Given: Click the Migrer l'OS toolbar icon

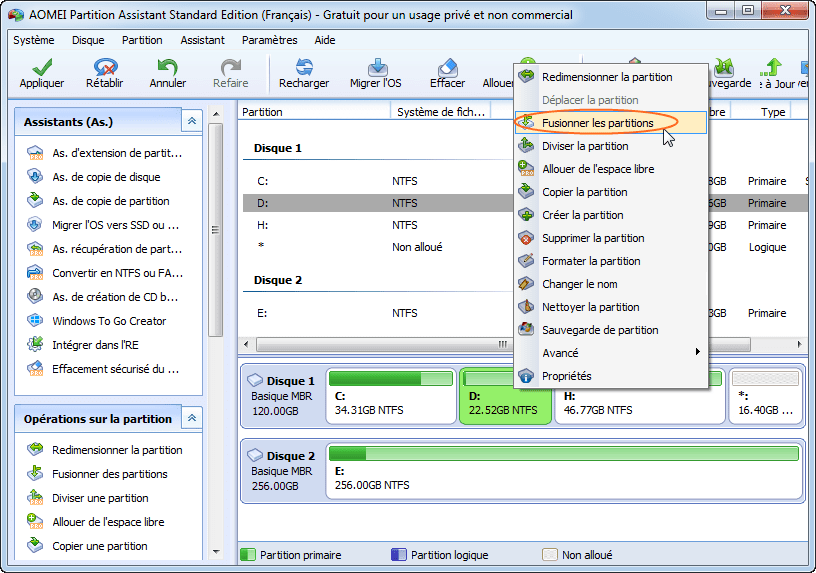Looking at the screenshot, I should tap(377, 67).
